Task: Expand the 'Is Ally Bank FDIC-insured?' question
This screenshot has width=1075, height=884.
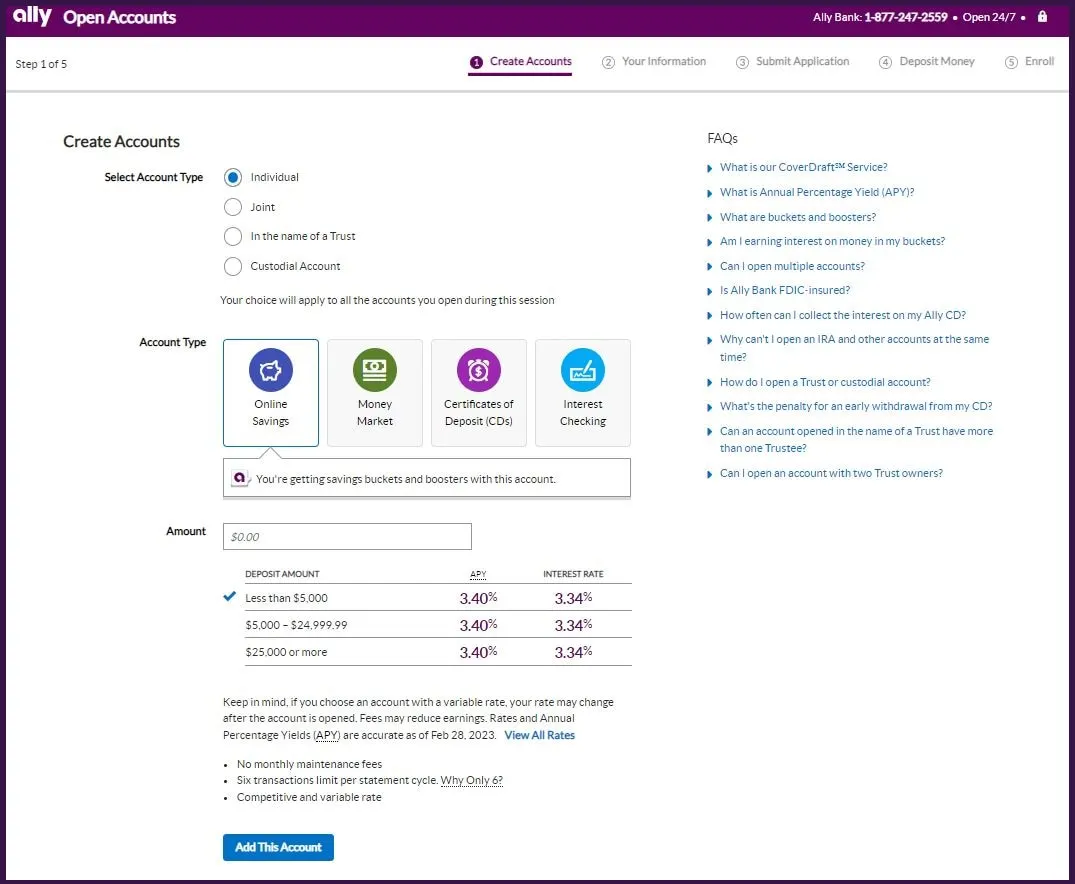Action: pyautogui.click(x=784, y=290)
